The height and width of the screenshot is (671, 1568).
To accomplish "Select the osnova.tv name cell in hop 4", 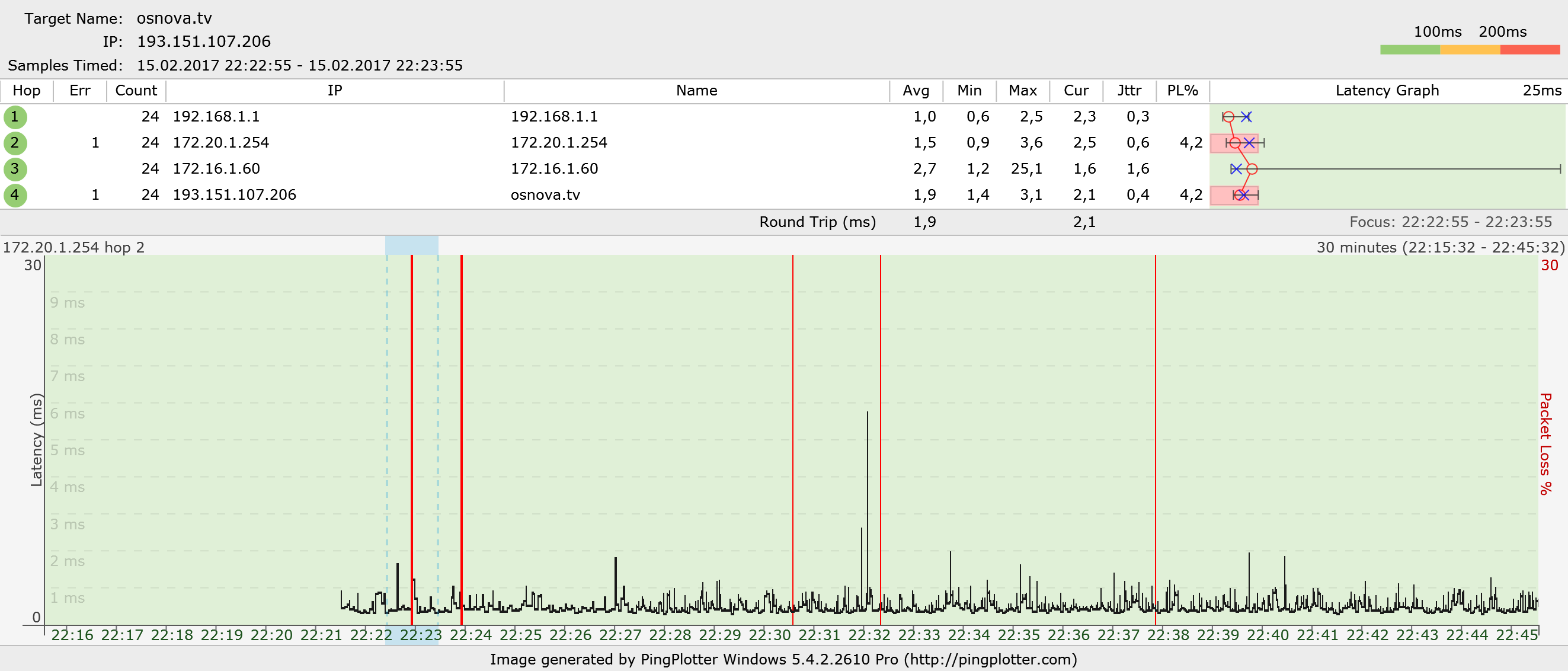I will pos(545,195).
